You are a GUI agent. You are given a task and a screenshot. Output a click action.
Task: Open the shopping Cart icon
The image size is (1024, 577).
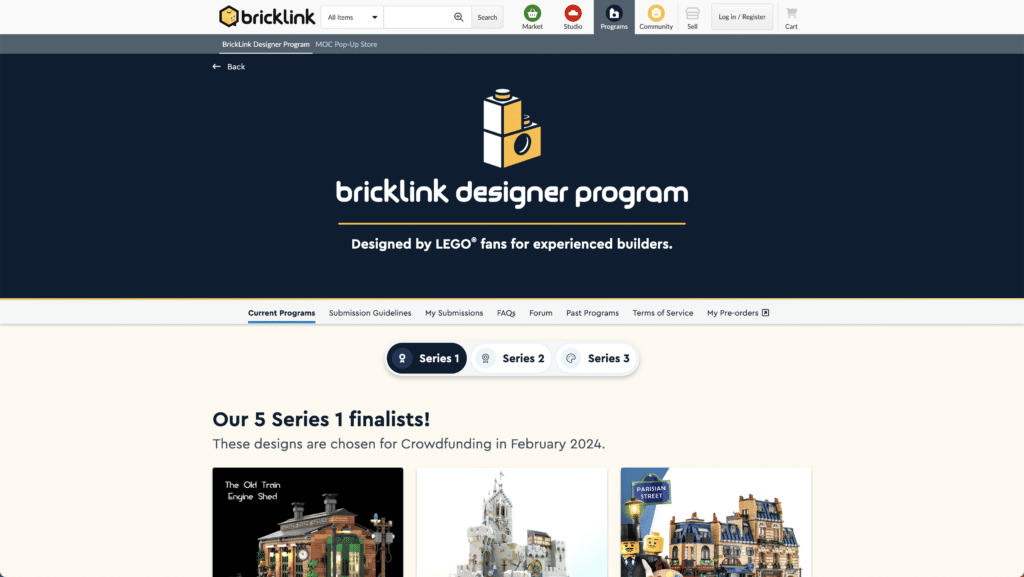(x=790, y=16)
